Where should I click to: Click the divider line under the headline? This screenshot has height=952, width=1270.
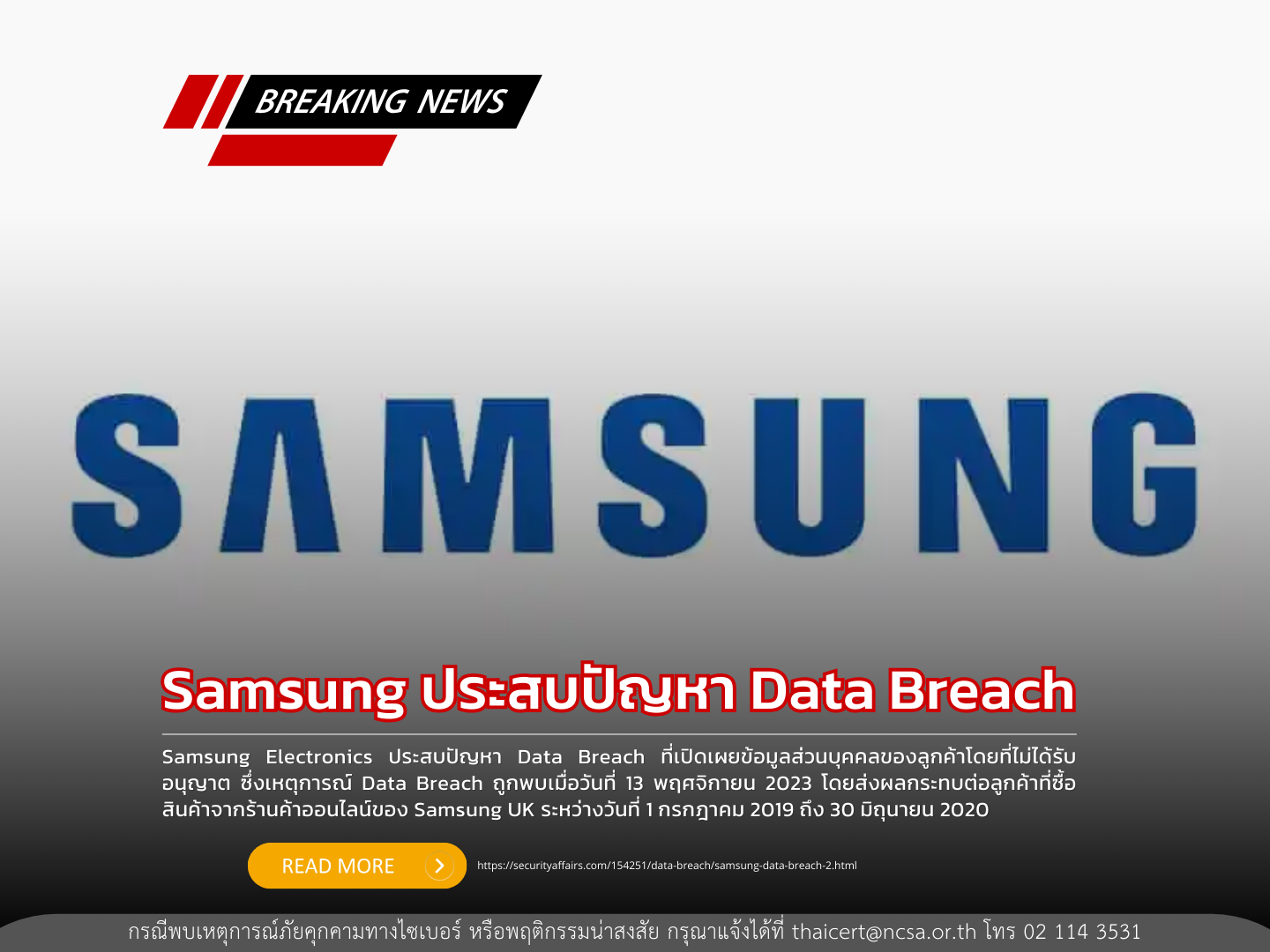coord(619,734)
